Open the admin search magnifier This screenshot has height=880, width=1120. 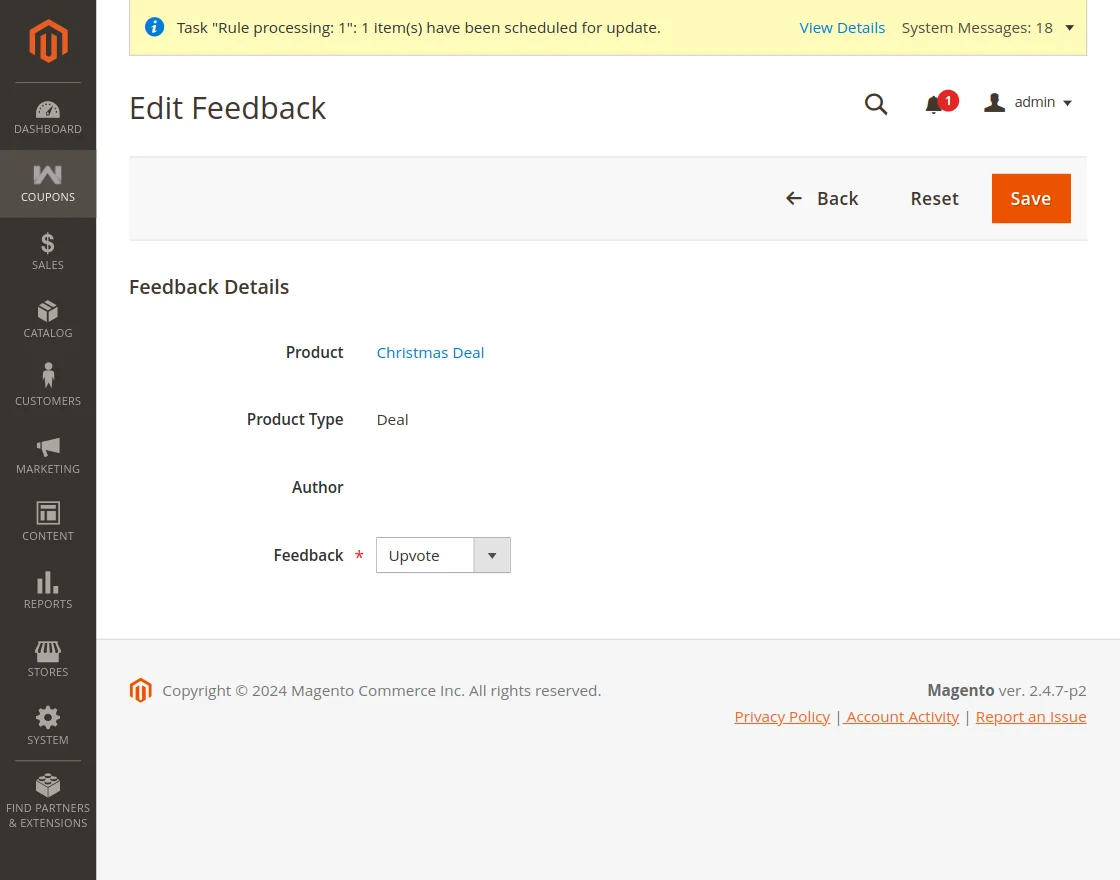(876, 104)
